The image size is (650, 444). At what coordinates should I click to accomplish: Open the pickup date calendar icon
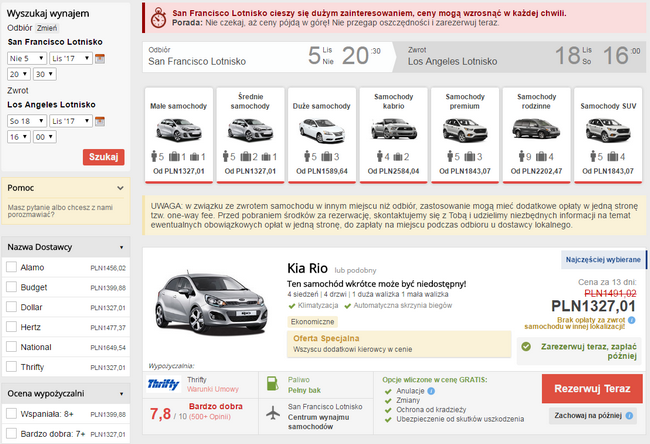[x=100, y=58]
